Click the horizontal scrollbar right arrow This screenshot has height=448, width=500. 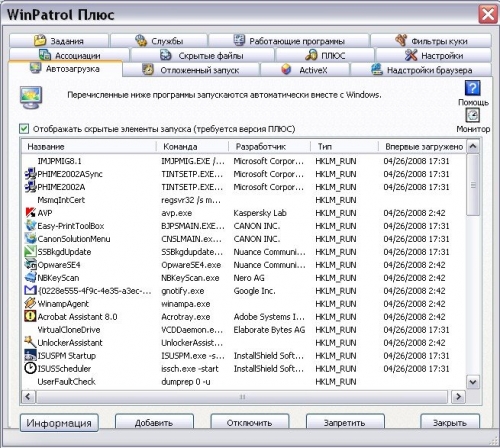click(459, 397)
